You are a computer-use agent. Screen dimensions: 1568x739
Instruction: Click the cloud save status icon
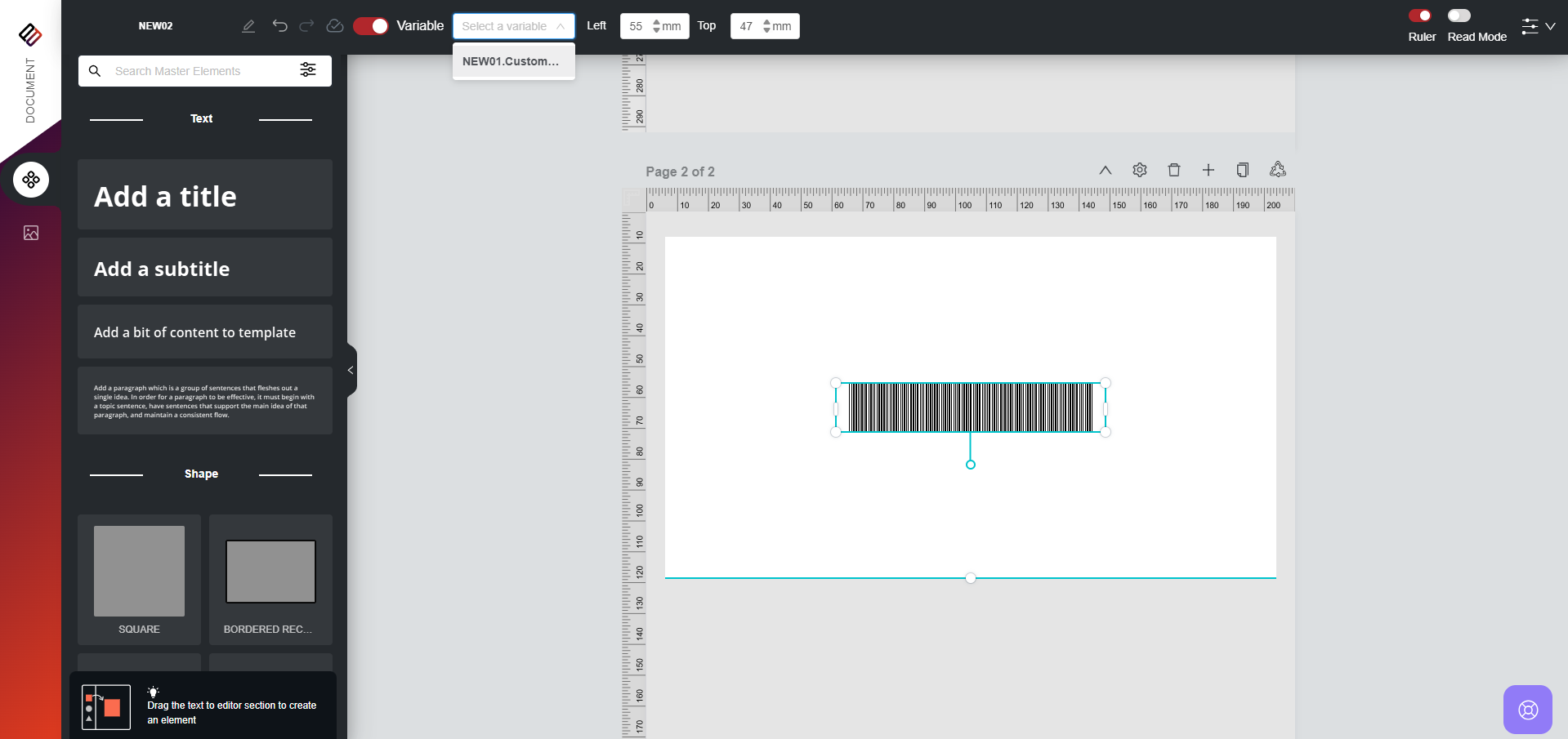click(x=334, y=26)
